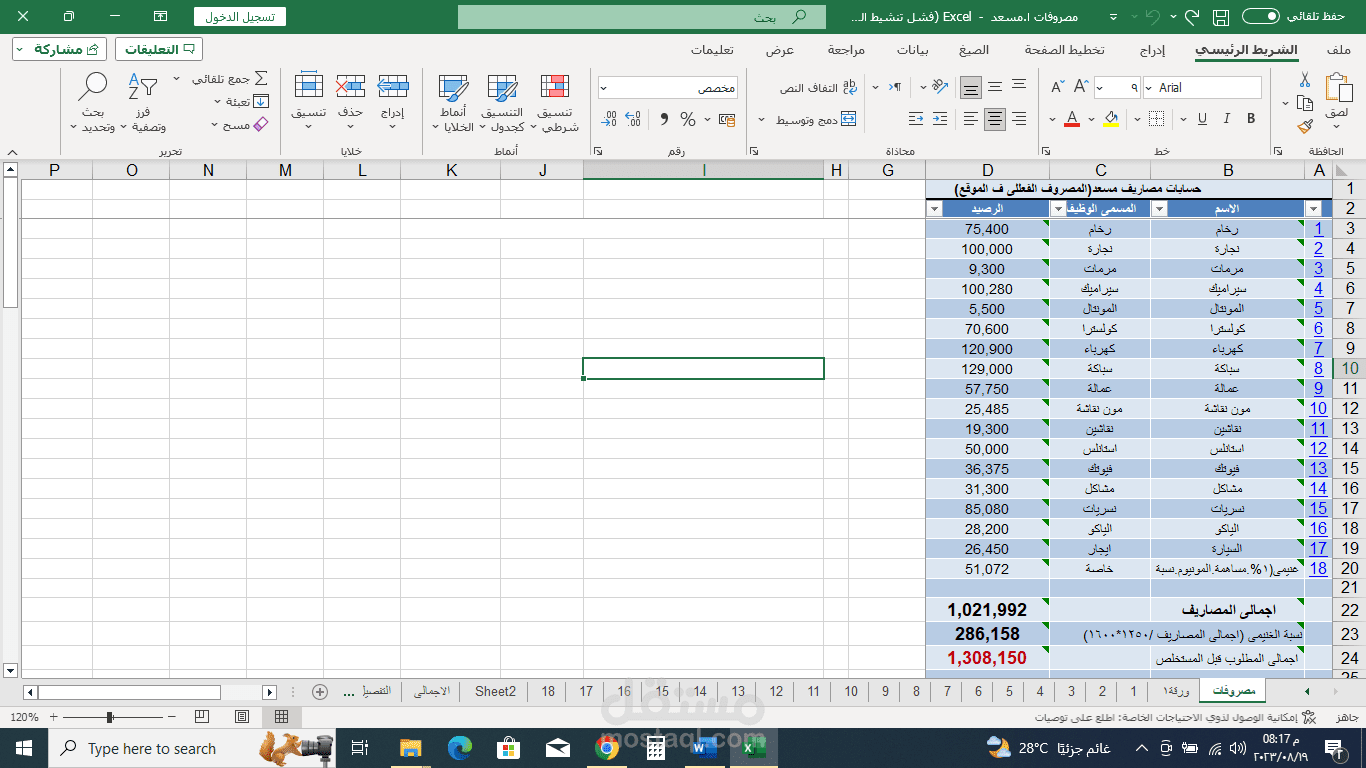Open the الرصيد column filter dropdown
The width and height of the screenshot is (1366, 768).
pyautogui.click(x=935, y=209)
